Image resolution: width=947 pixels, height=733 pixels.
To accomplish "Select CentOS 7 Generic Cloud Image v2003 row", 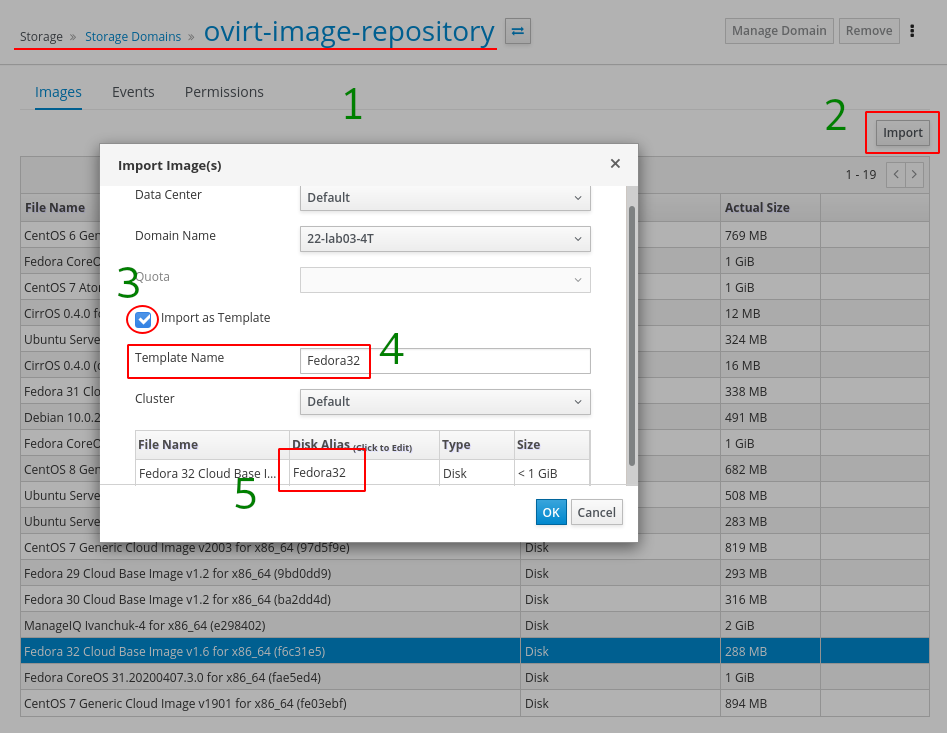I will tap(475, 548).
